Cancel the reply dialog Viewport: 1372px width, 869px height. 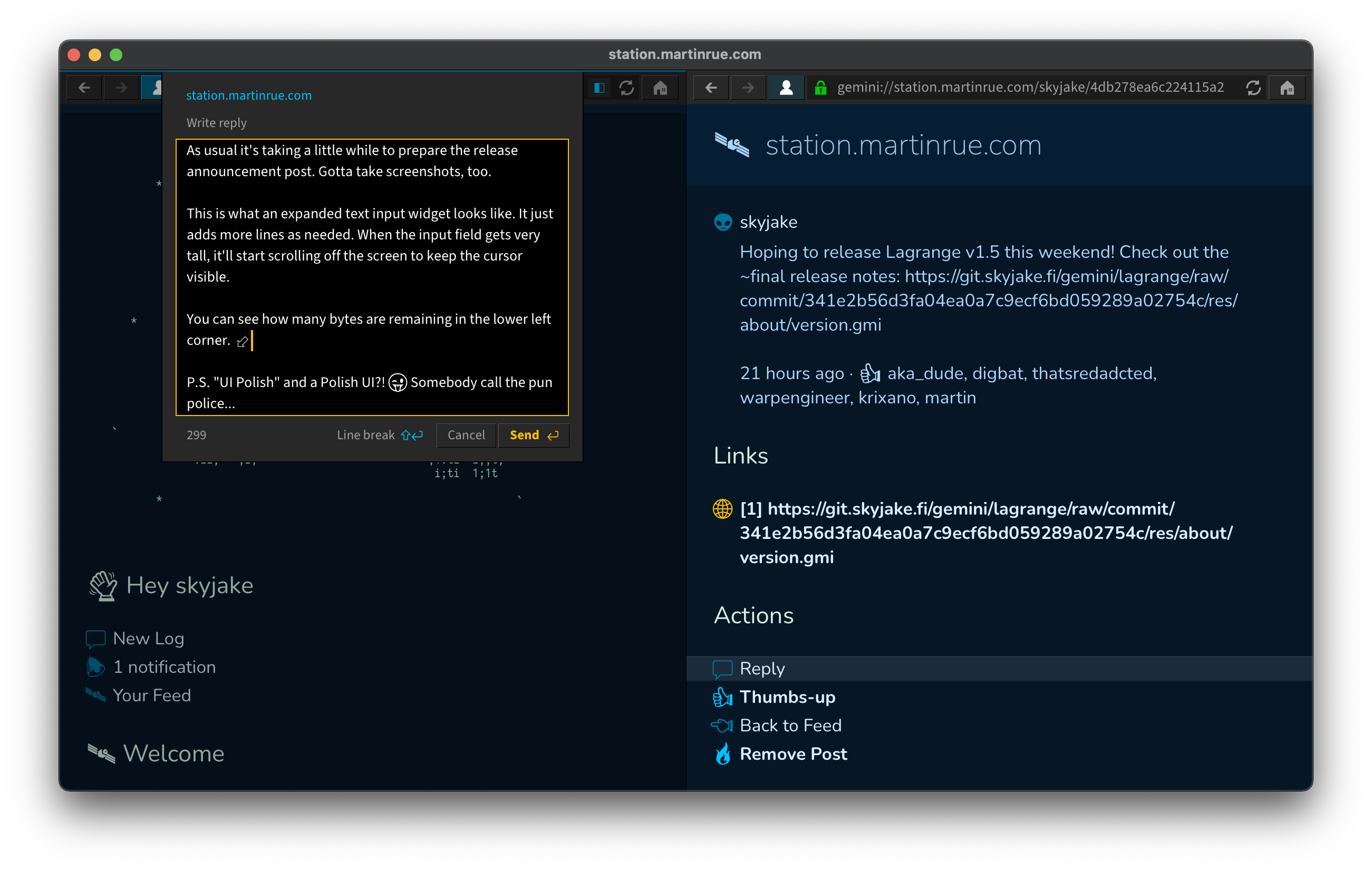tap(466, 435)
